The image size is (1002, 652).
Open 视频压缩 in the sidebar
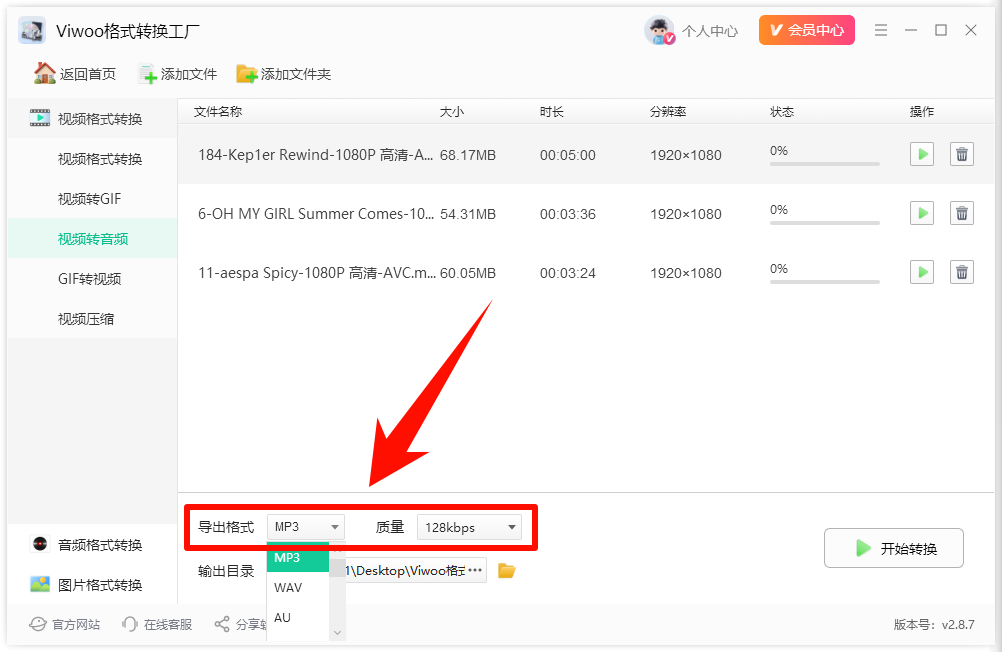86,318
